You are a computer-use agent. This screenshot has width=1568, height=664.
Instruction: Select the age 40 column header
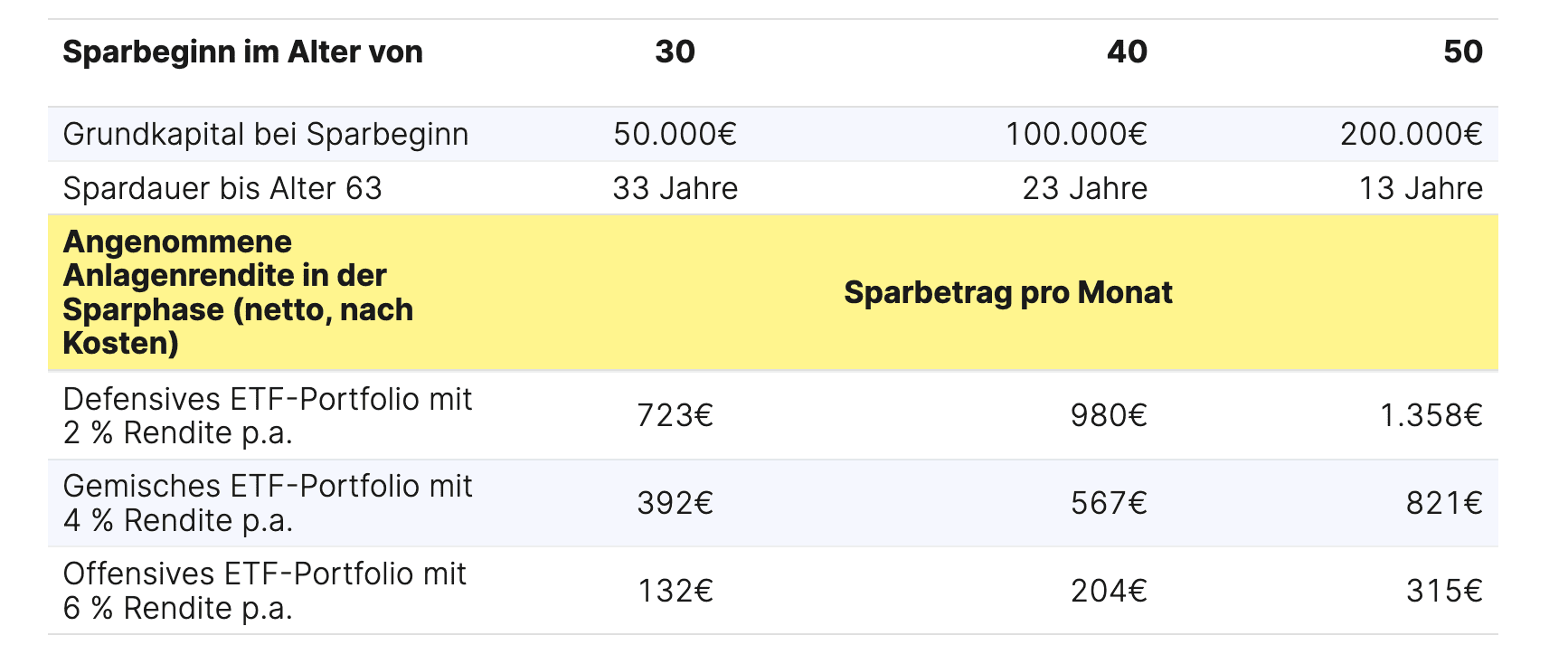click(x=1127, y=52)
